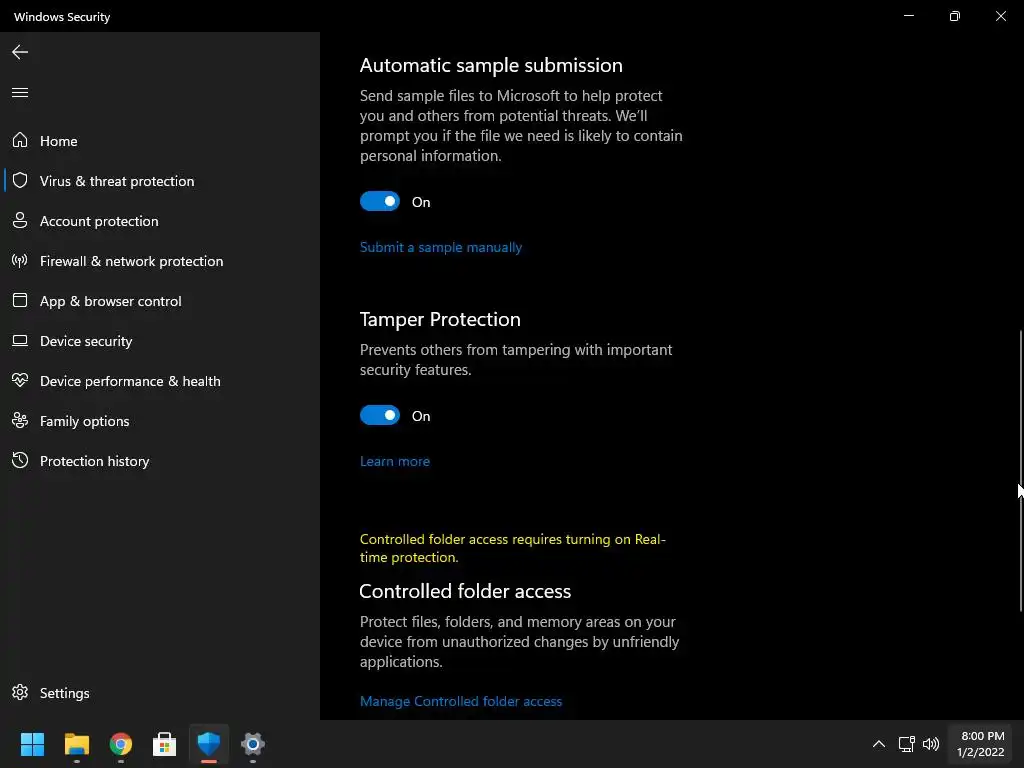Screen dimensions: 1024x768
Task: Click the network icon in system tray
Action: [x=906, y=744]
